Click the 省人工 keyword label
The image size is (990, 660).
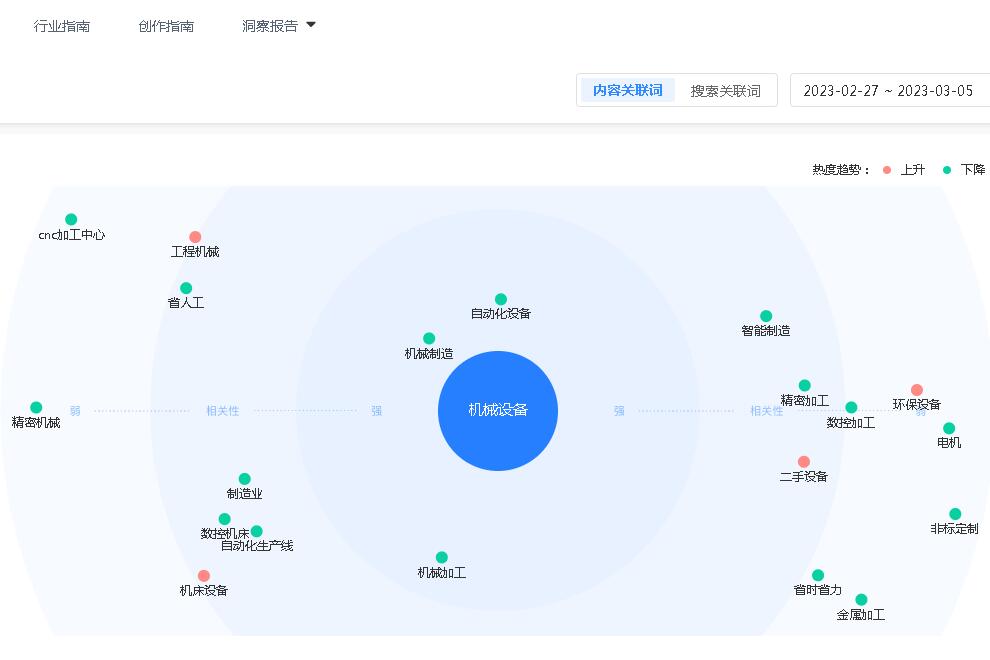pyautogui.click(x=186, y=303)
